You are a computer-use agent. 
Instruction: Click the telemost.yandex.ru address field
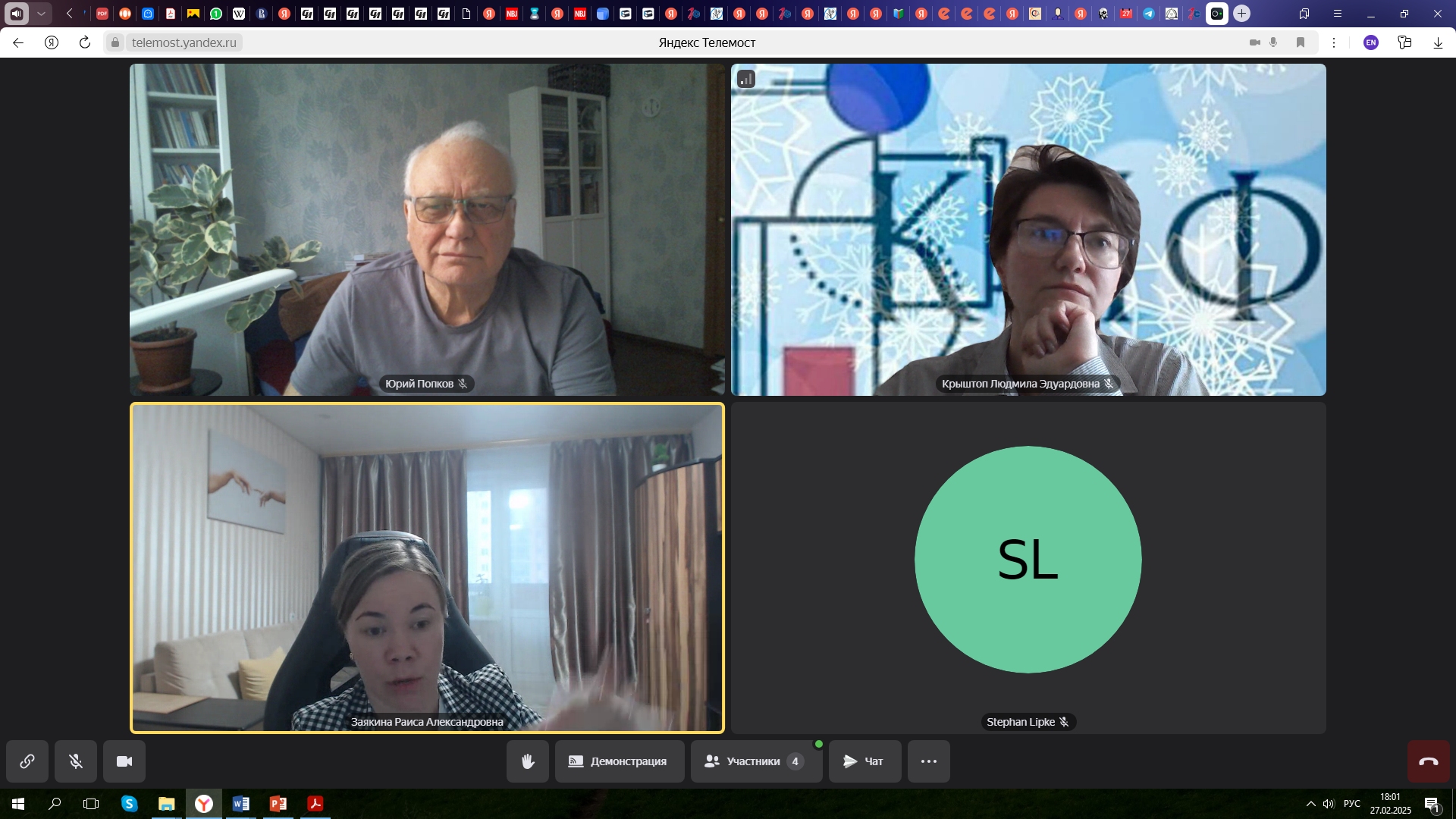click(184, 42)
